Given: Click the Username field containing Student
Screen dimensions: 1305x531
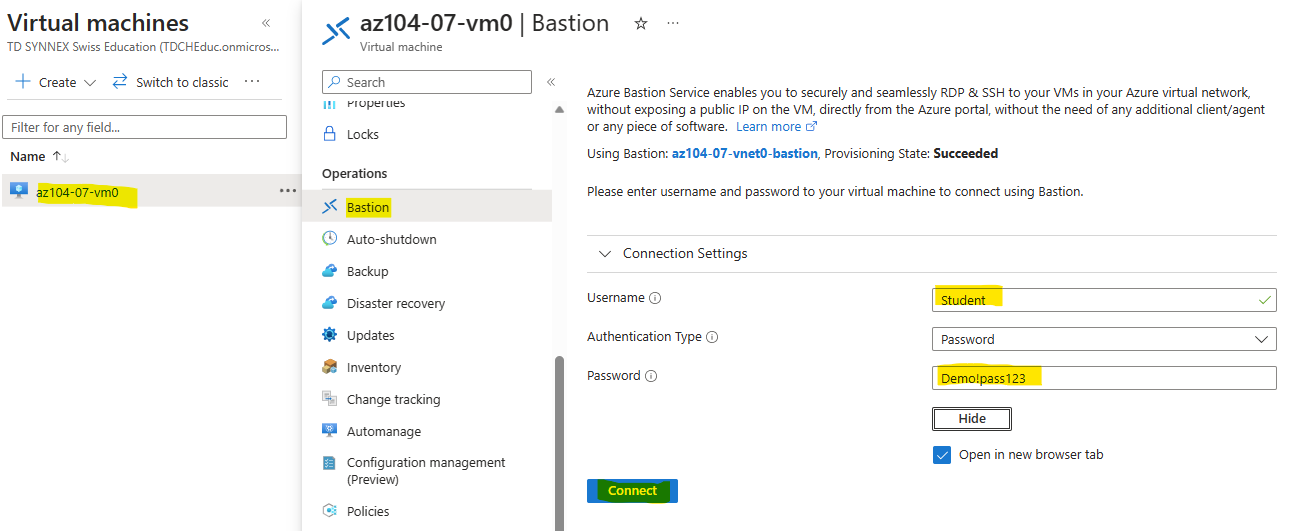Looking at the screenshot, I should pyautogui.click(x=1104, y=300).
